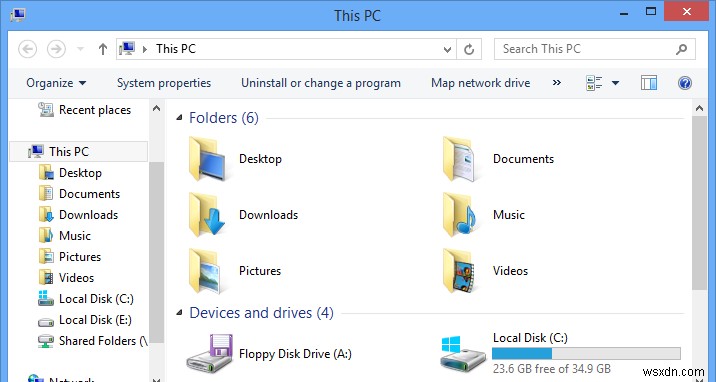Go back with the Back arrow button
The height and width of the screenshot is (382, 716).
click(27, 49)
